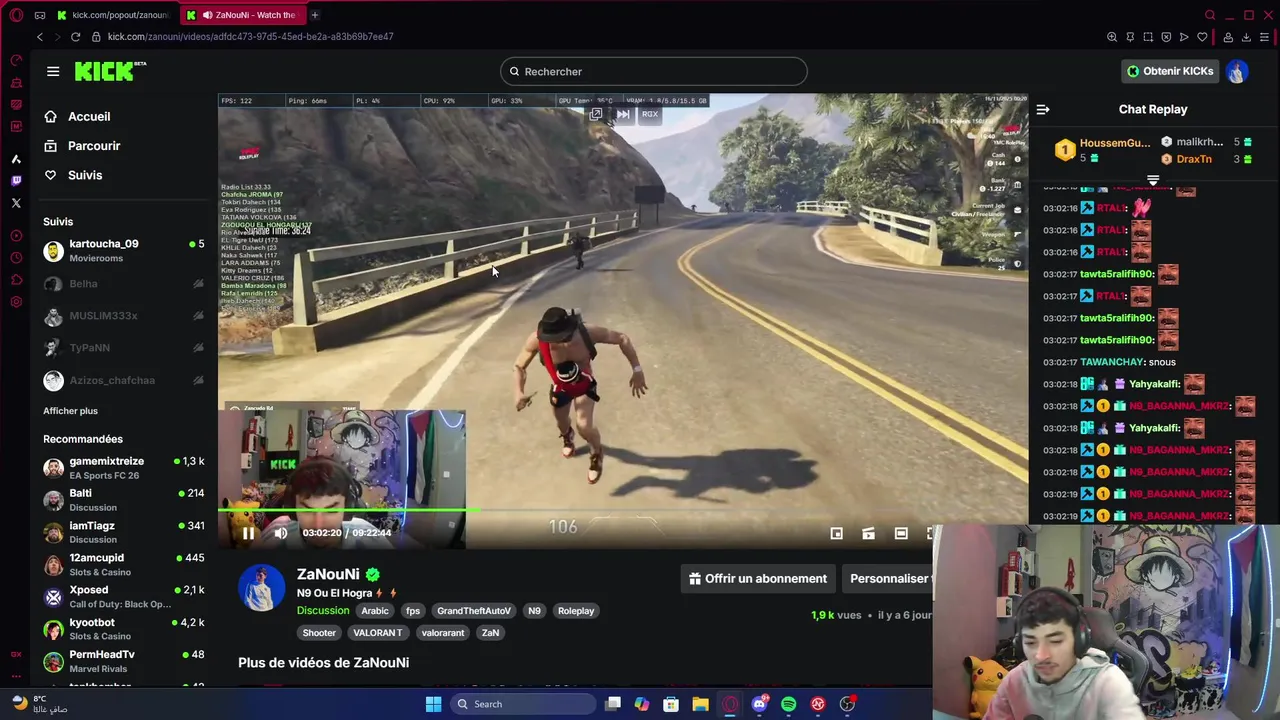Open browser zoom magnifier in address bar
Image resolution: width=1280 pixels, height=720 pixels.
coord(1112,37)
